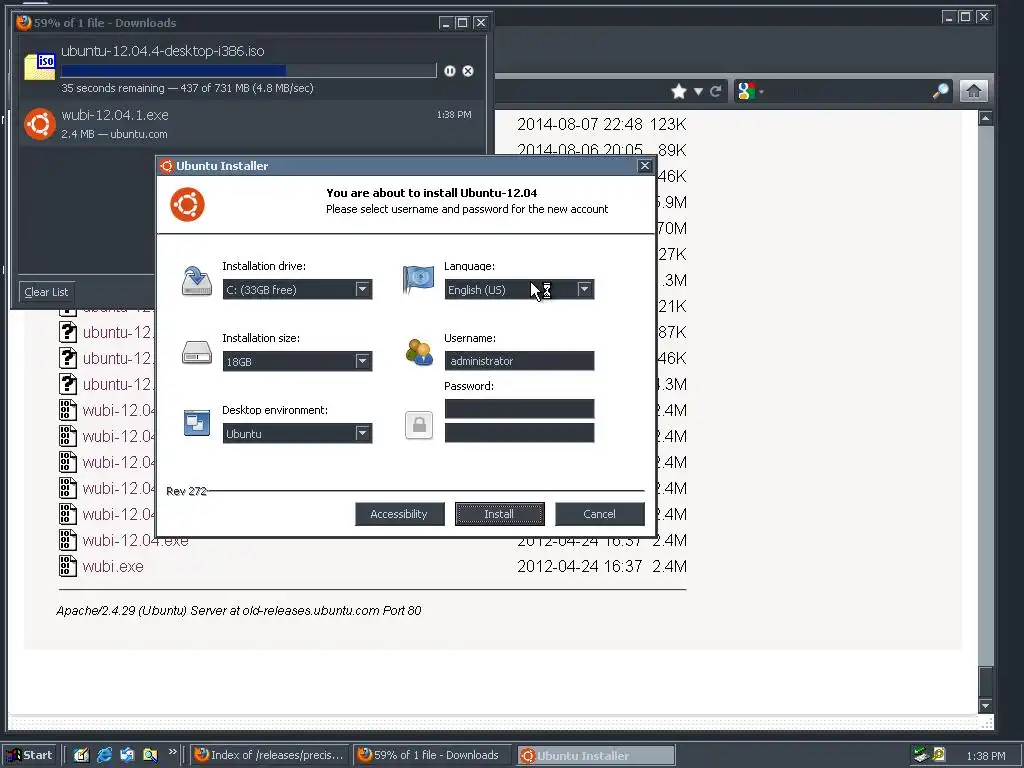The width and height of the screenshot is (1024, 768).
Task: Click the username users icon
Action: point(419,352)
